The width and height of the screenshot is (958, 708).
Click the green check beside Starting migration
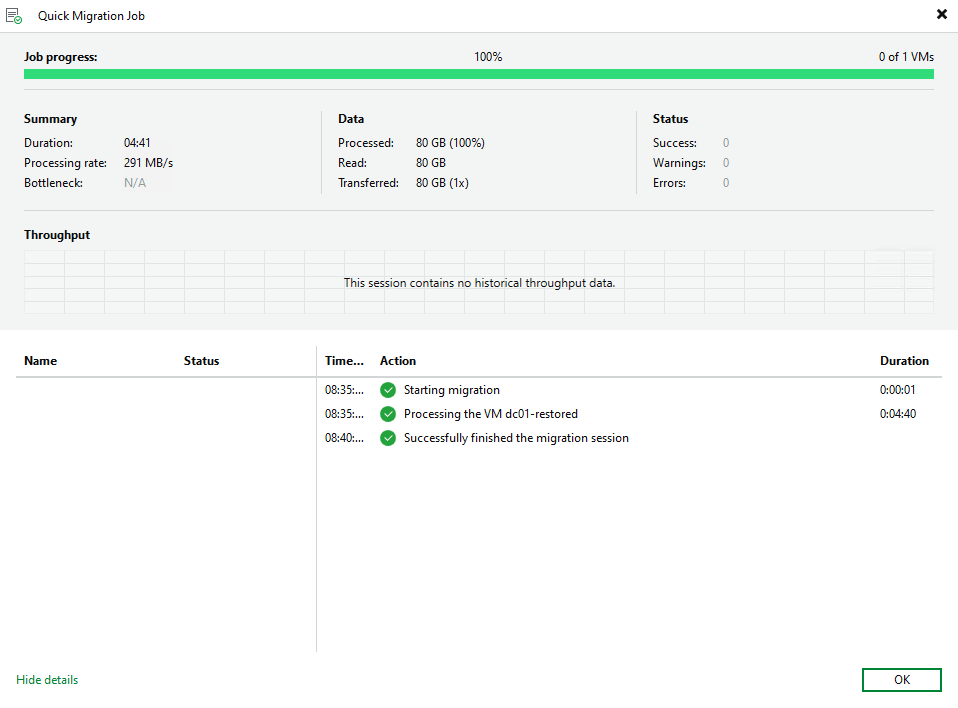388,390
